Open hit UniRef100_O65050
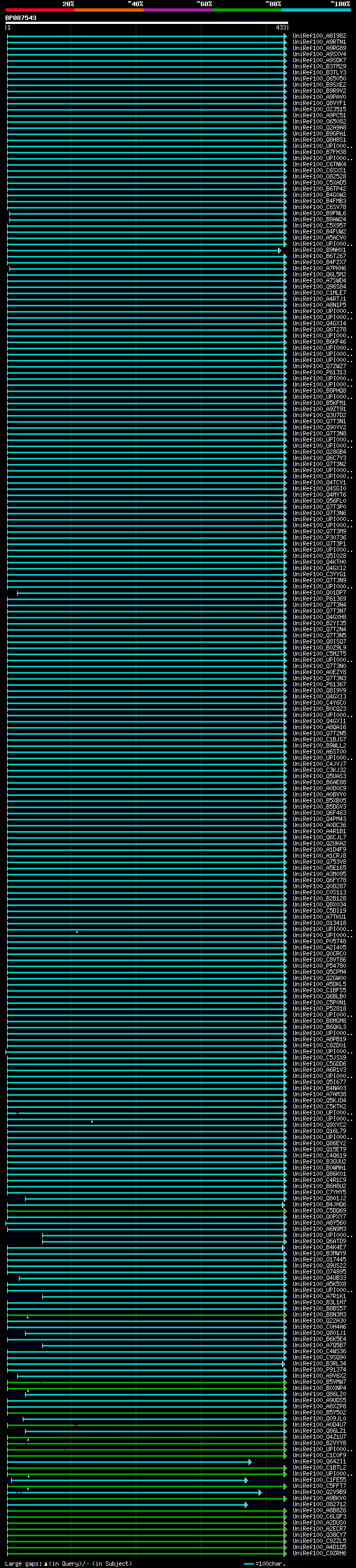This screenshot has width=356, height=1568. pos(319,78)
